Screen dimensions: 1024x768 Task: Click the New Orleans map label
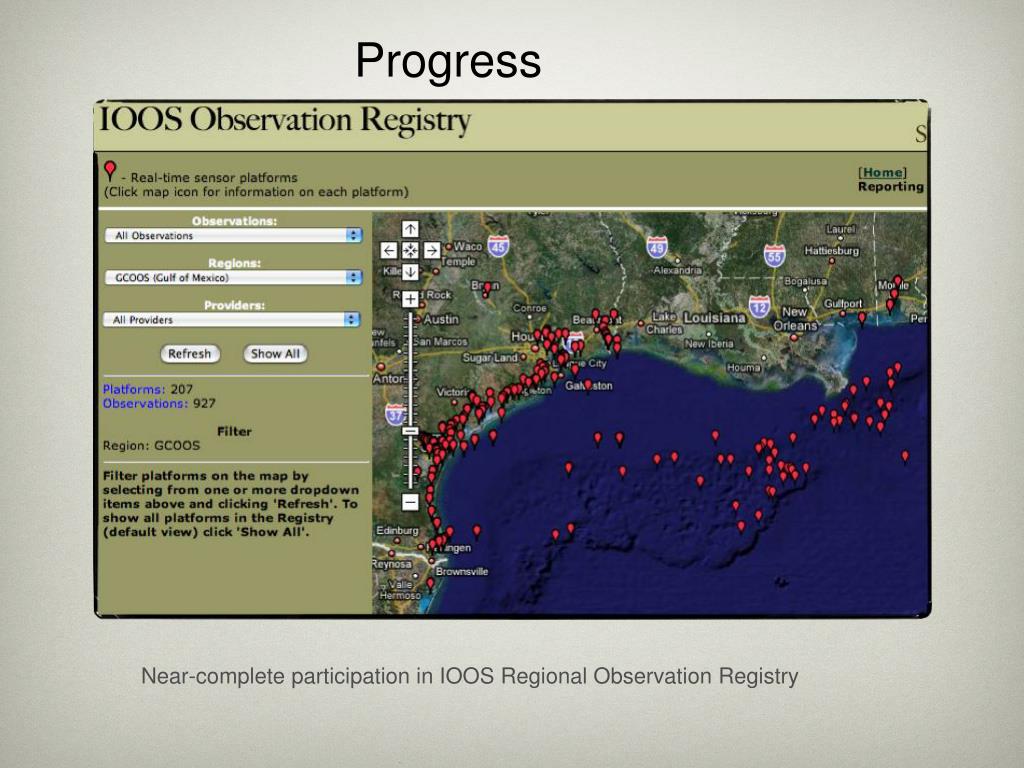795,319
